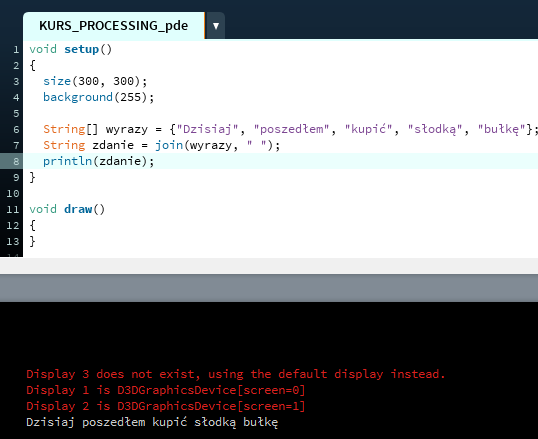Click the empty line 10 in editor

coord(280,193)
